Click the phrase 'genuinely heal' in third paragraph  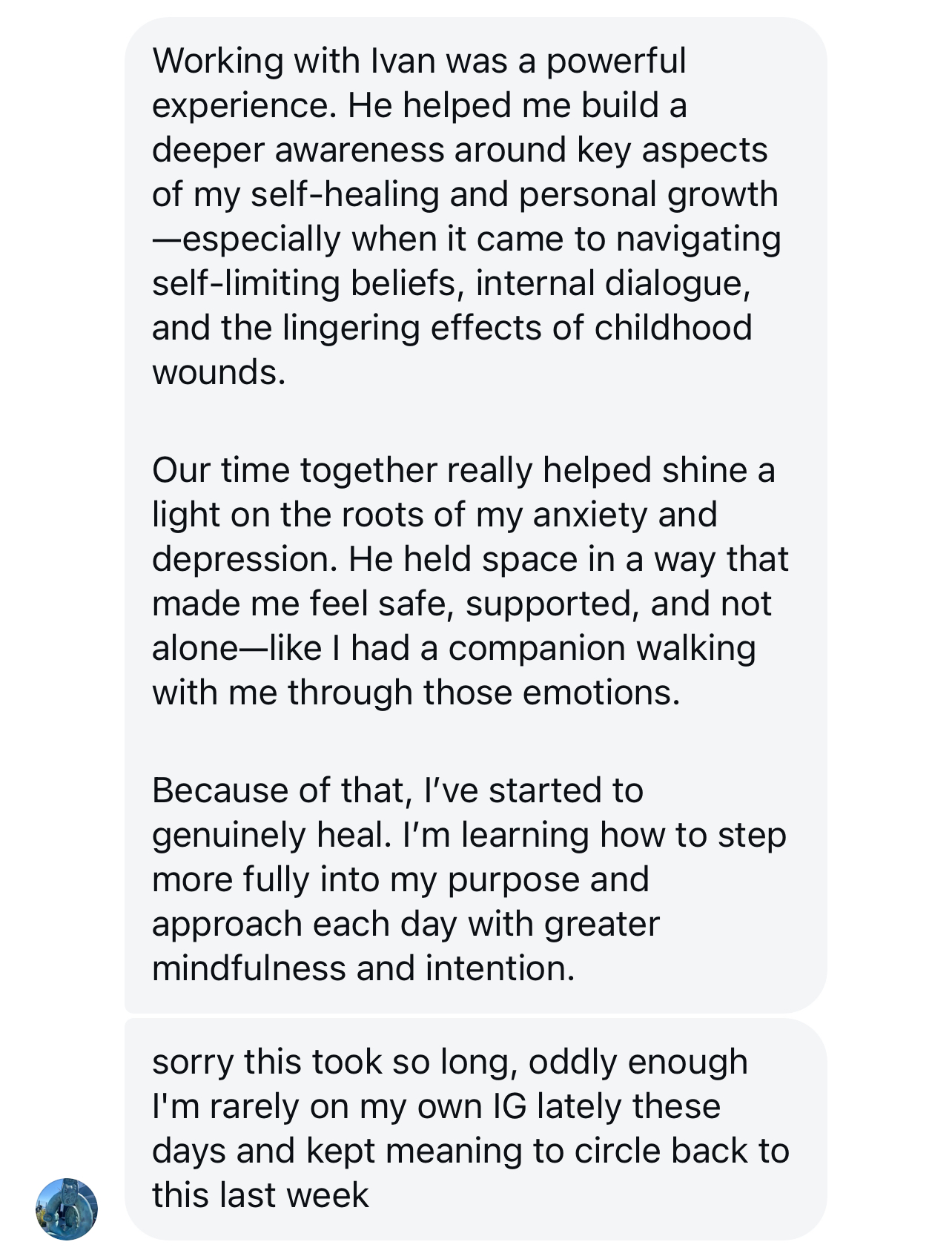coord(271,836)
